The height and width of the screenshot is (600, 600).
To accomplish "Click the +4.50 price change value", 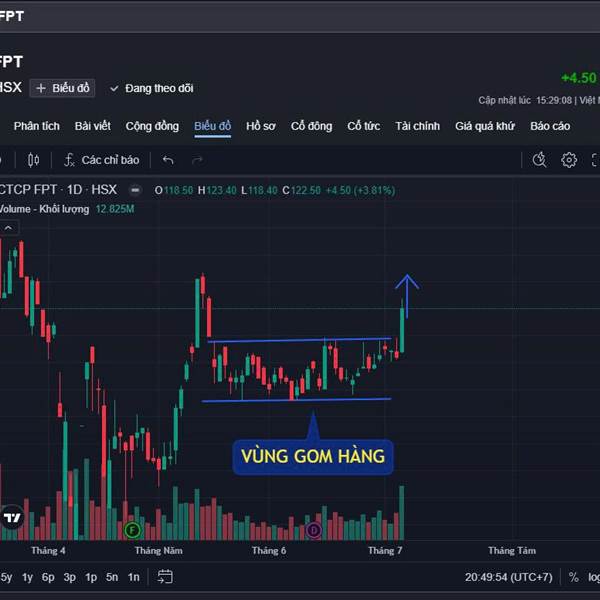I will (579, 78).
